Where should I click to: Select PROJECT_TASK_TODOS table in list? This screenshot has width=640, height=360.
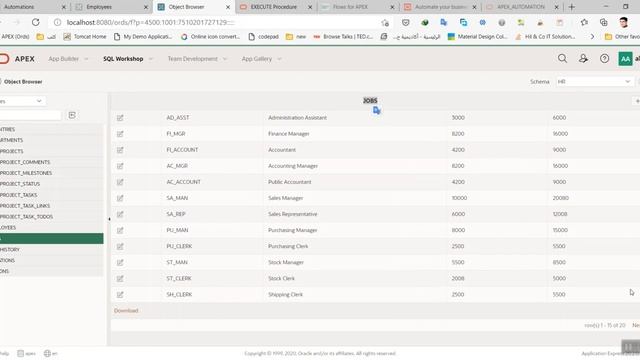(51, 217)
